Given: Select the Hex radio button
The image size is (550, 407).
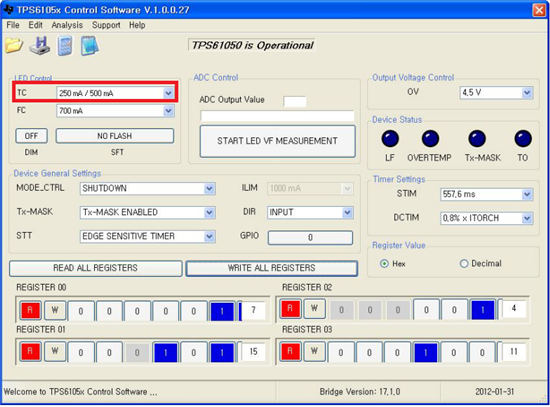Looking at the screenshot, I should click(x=384, y=263).
